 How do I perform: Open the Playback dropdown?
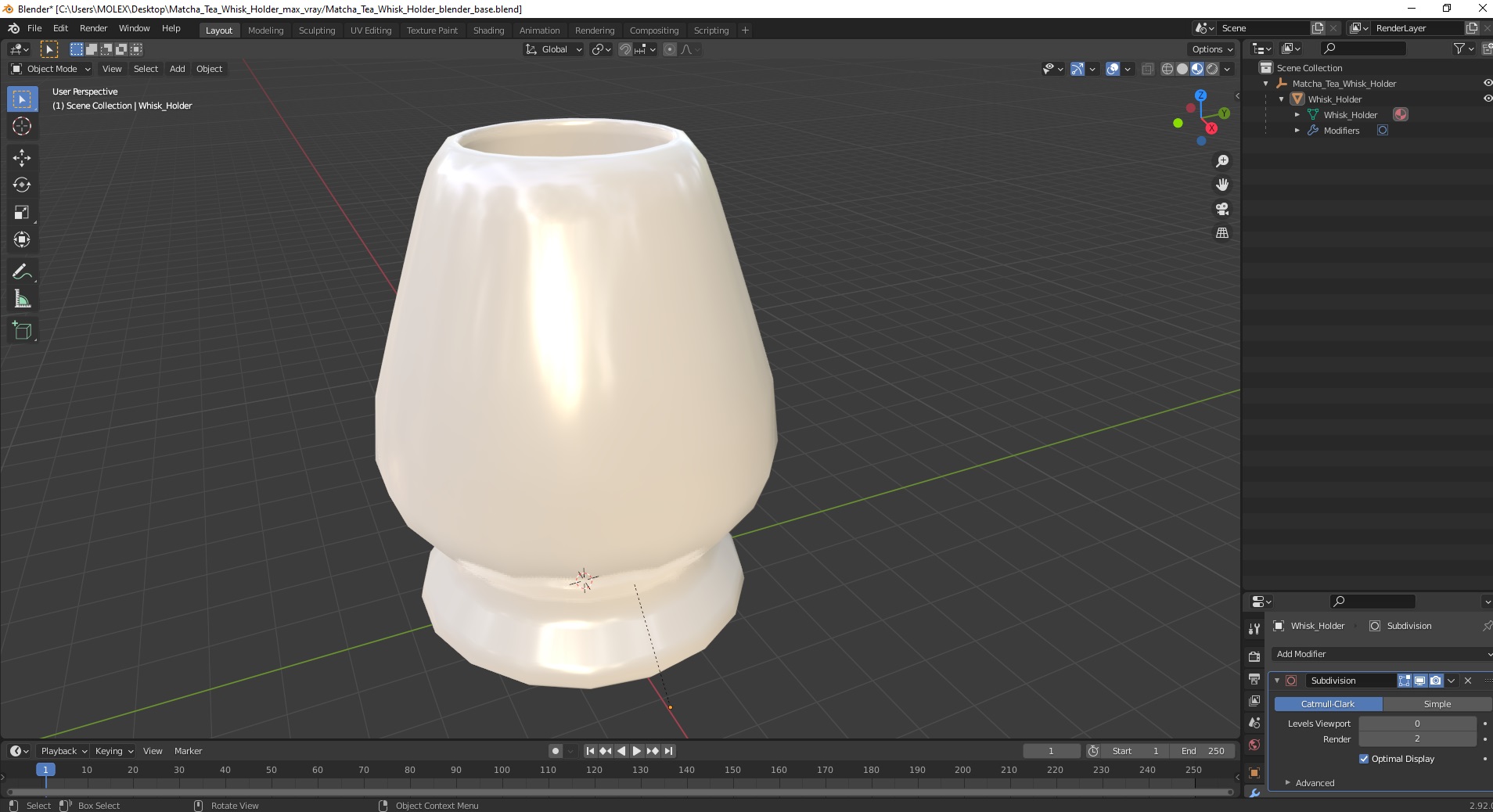pyautogui.click(x=63, y=751)
